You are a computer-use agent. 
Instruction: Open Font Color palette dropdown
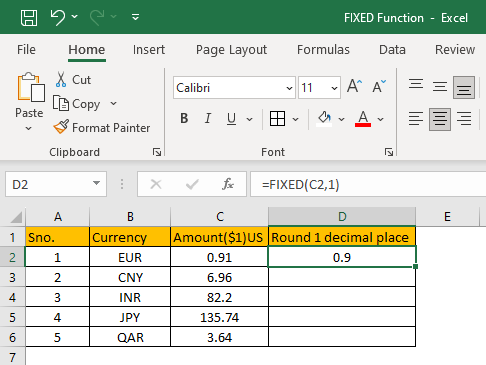tap(381, 119)
